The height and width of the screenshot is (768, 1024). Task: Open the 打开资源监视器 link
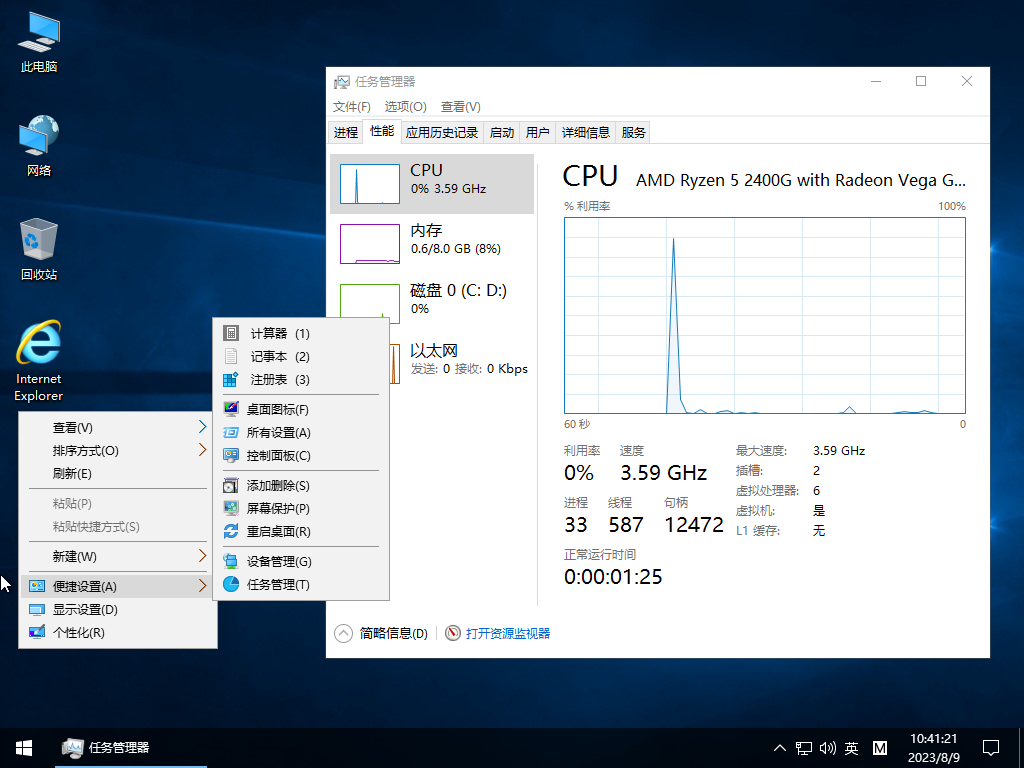point(508,633)
